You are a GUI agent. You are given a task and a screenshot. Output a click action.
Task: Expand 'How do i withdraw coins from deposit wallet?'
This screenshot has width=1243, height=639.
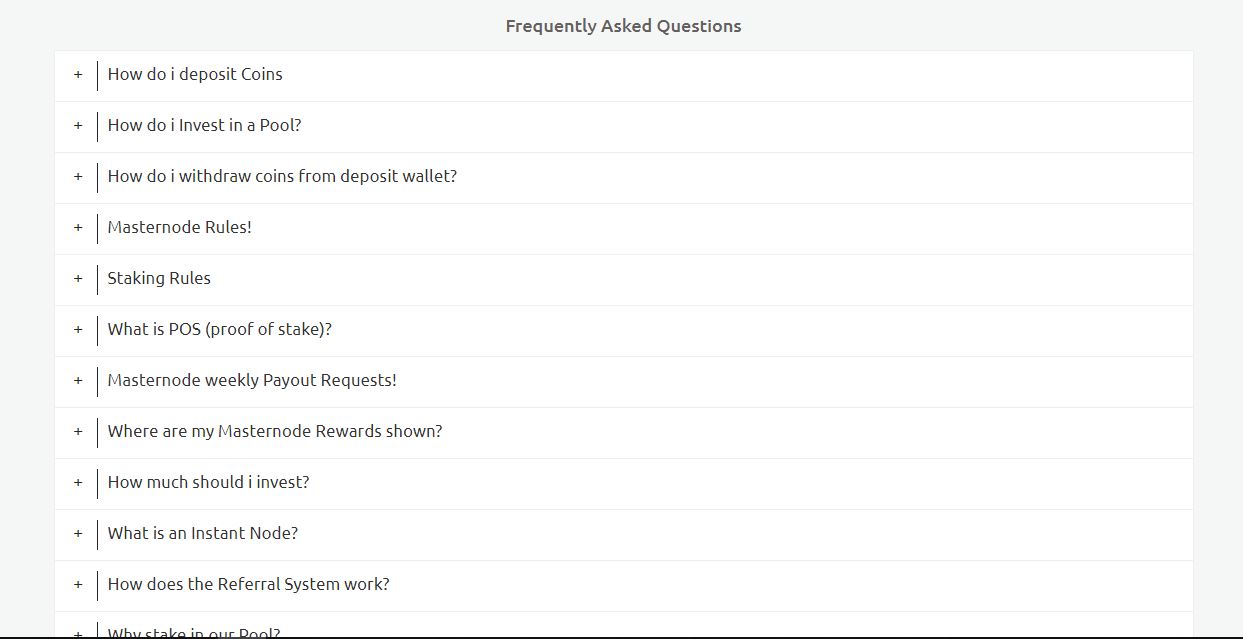point(282,177)
